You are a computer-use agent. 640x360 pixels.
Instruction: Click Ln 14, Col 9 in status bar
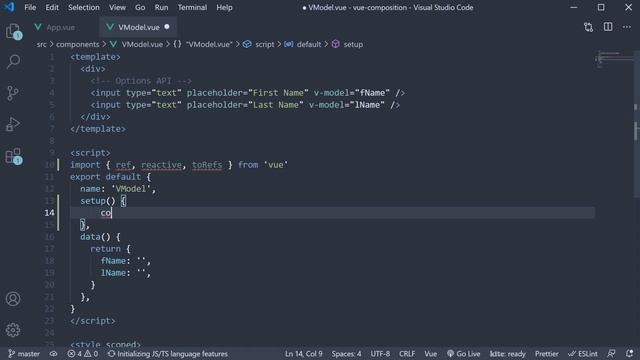pyautogui.click(x=303, y=354)
